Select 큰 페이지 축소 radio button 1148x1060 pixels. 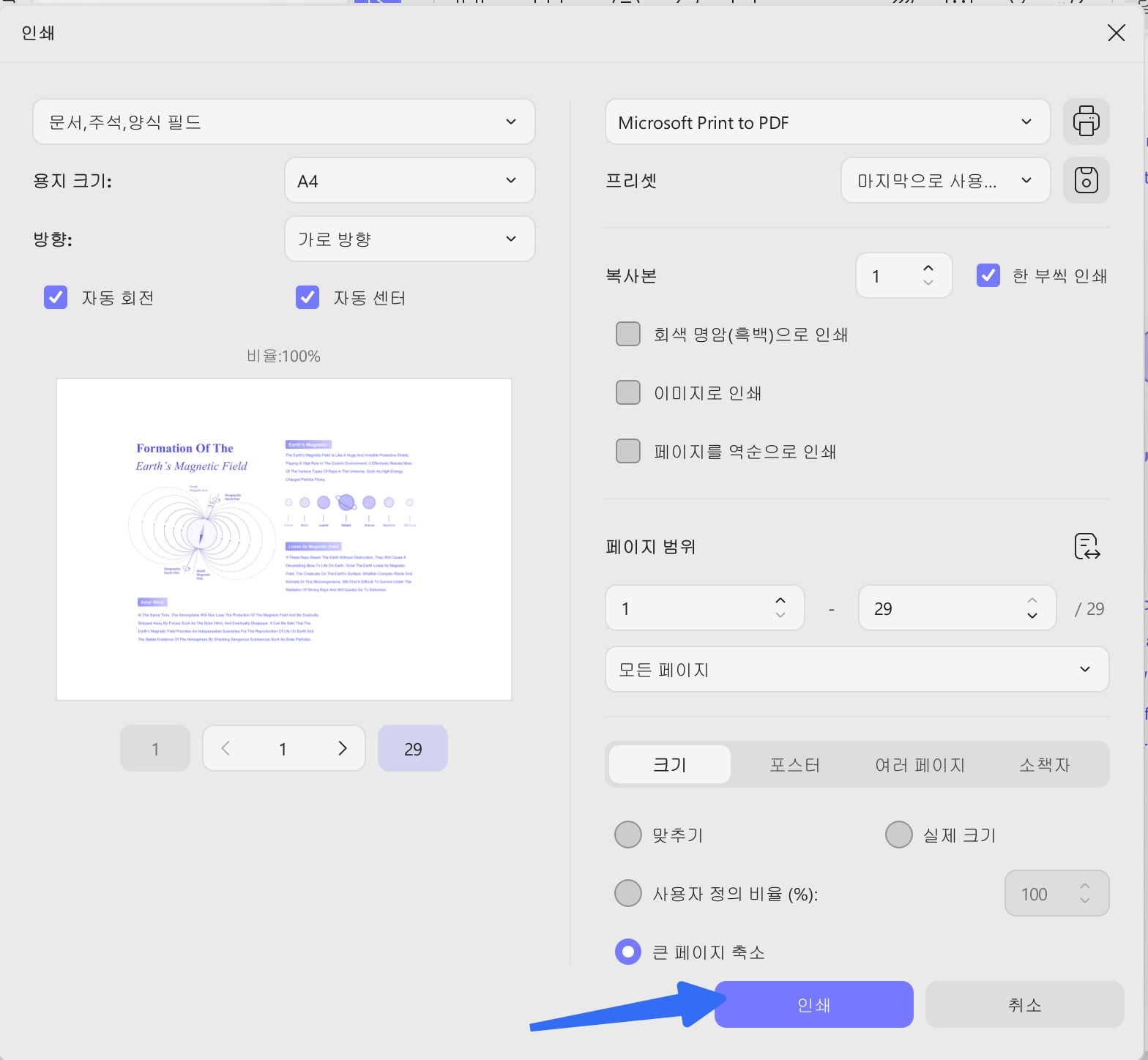pos(628,952)
